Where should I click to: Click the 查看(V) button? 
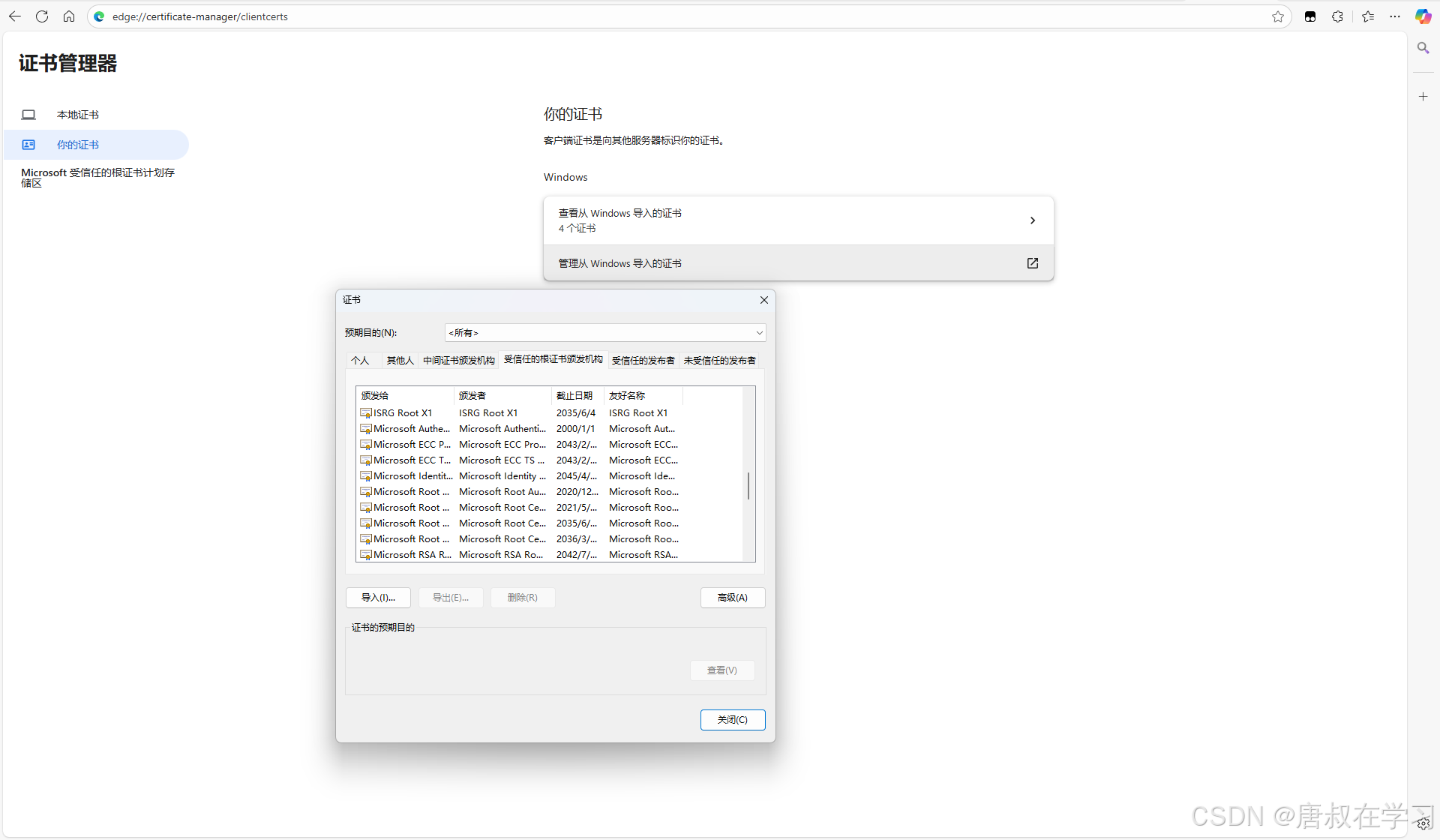[x=722, y=670]
